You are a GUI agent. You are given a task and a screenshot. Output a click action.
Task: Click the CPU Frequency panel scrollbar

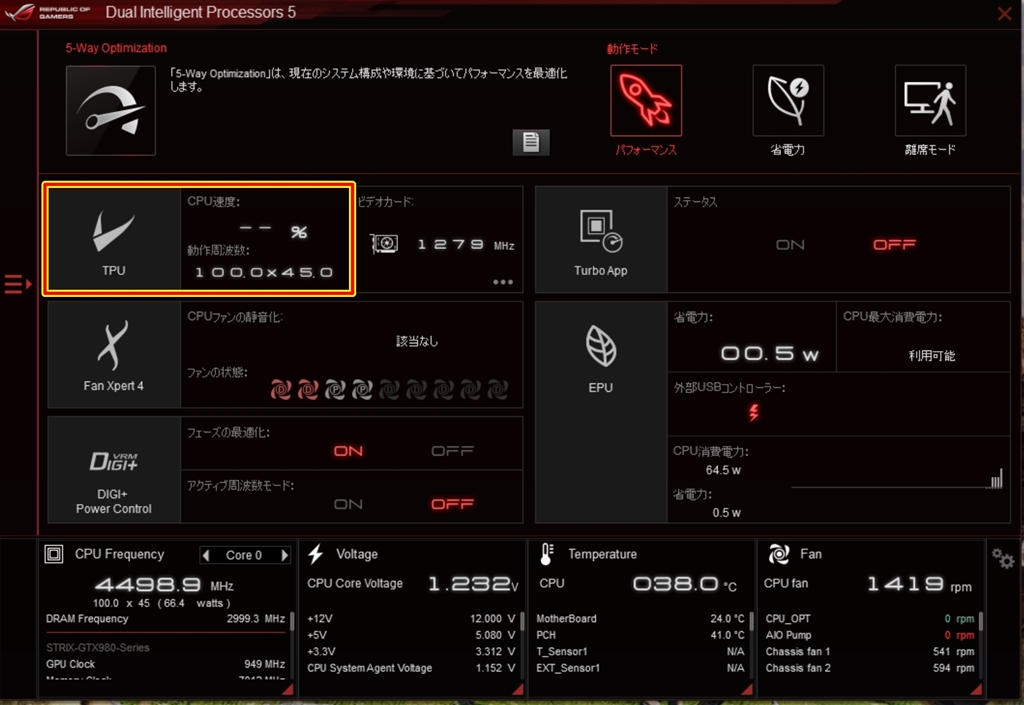(292, 621)
